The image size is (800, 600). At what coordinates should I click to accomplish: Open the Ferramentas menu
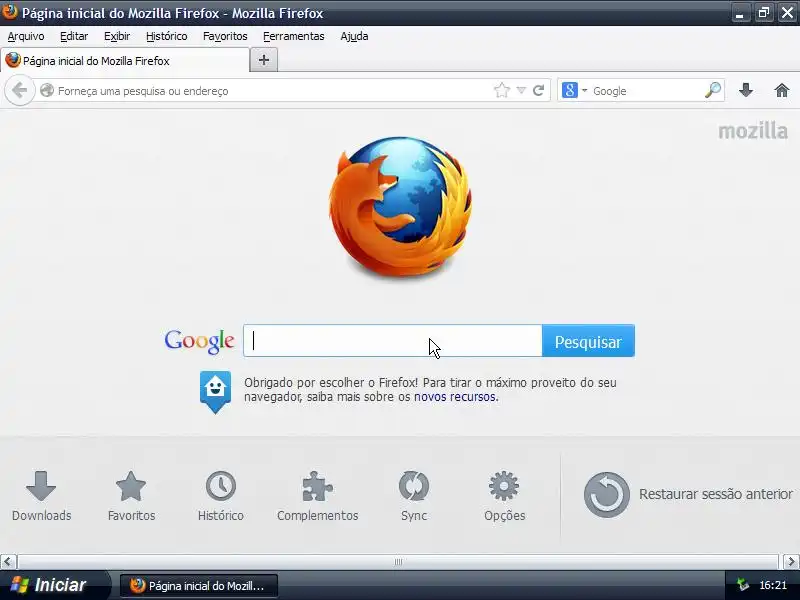tap(293, 36)
